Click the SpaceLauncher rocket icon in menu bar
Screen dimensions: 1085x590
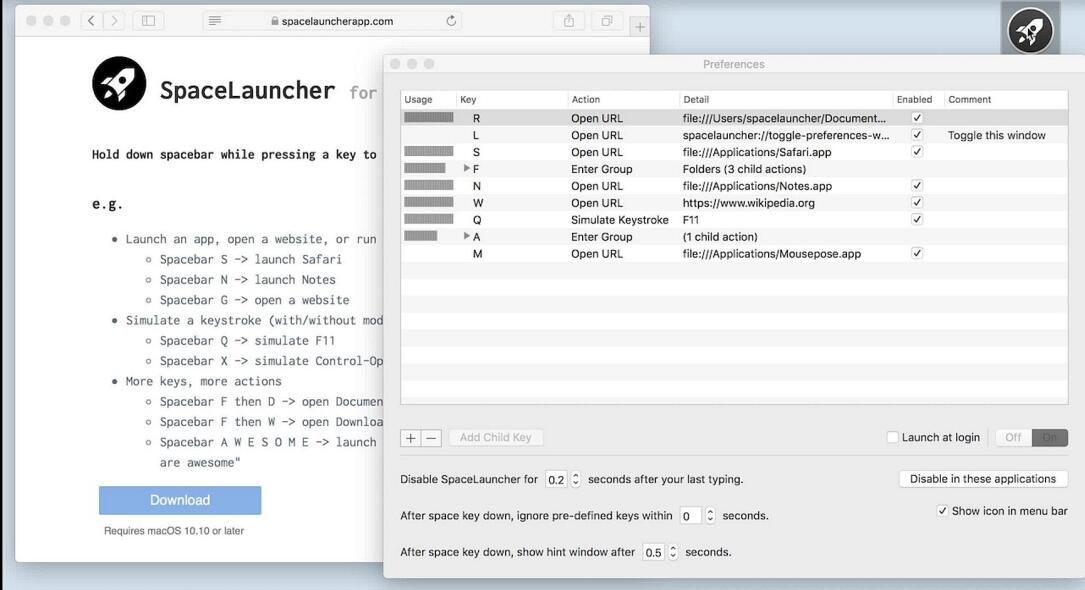point(1029,31)
